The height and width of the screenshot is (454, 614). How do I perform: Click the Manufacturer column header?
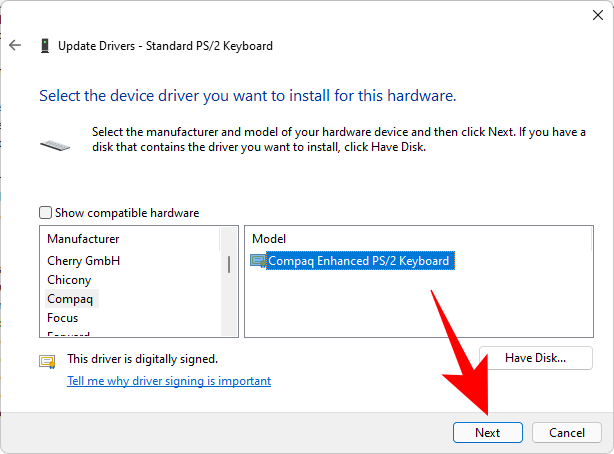83,239
